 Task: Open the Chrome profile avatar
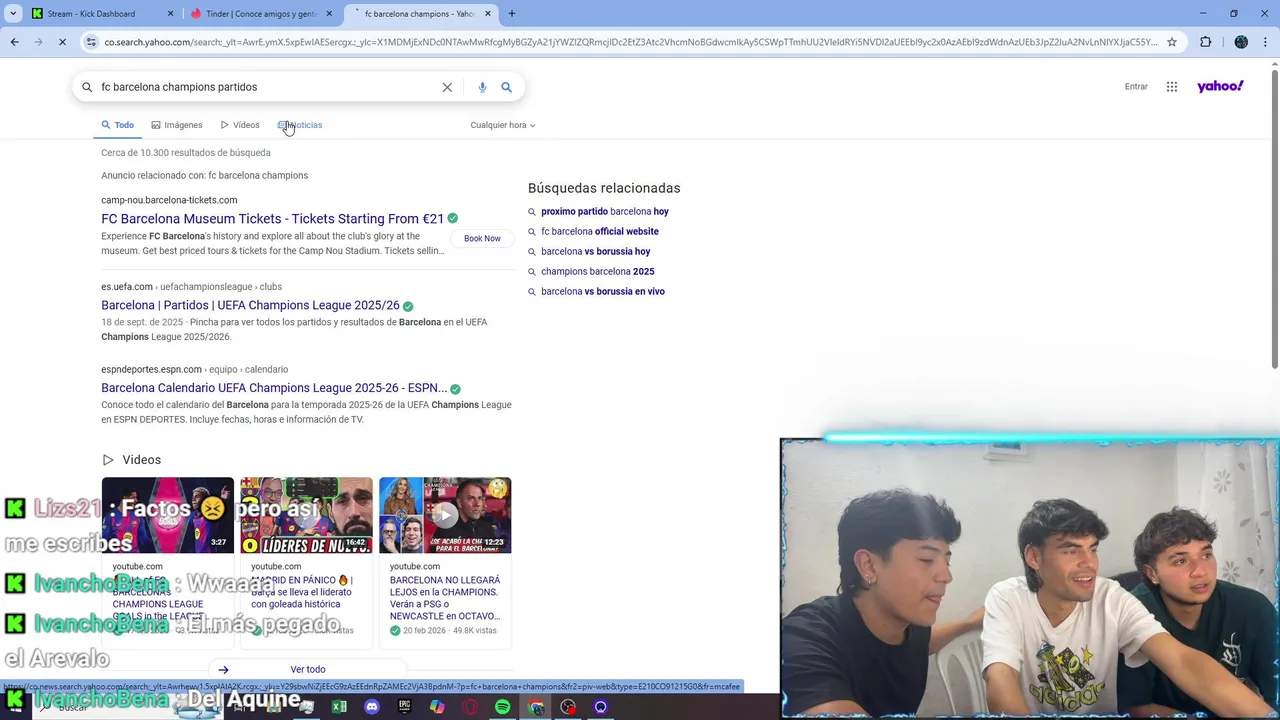[1241, 42]
